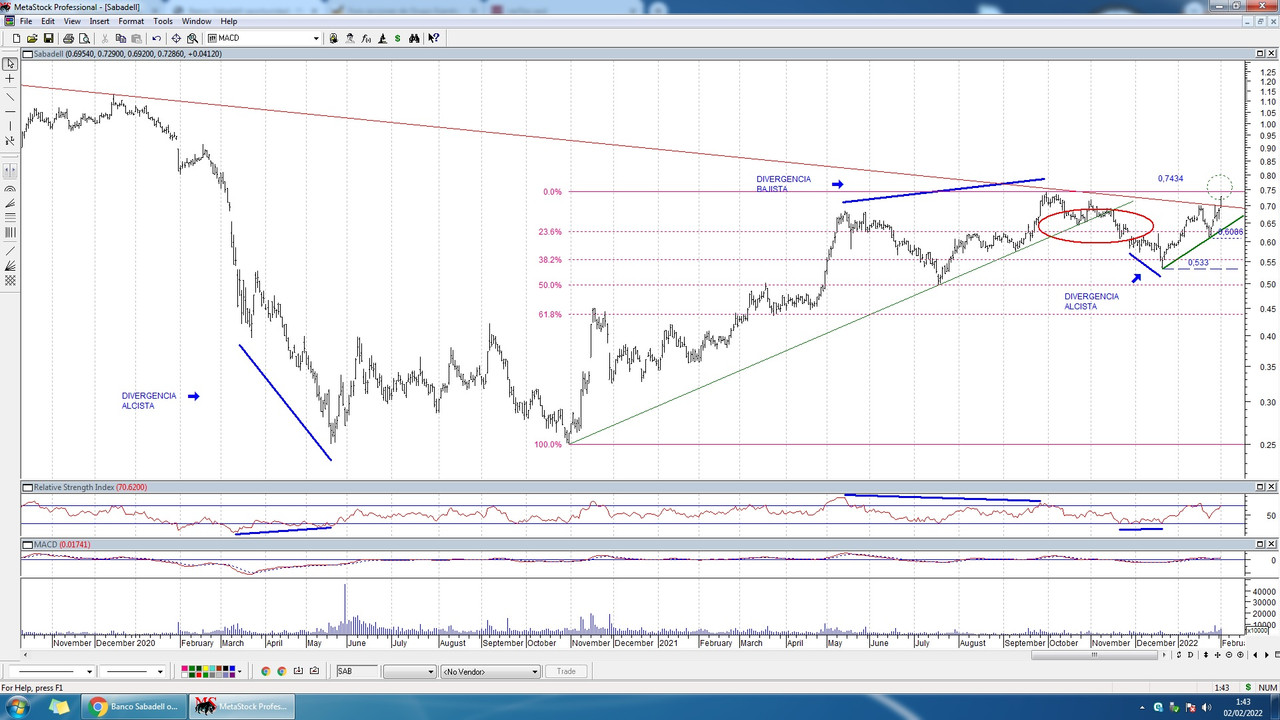This screenshot has width=1280, height=720.
Task: Open the Edit menu
Action: click(x=48, y=21)
